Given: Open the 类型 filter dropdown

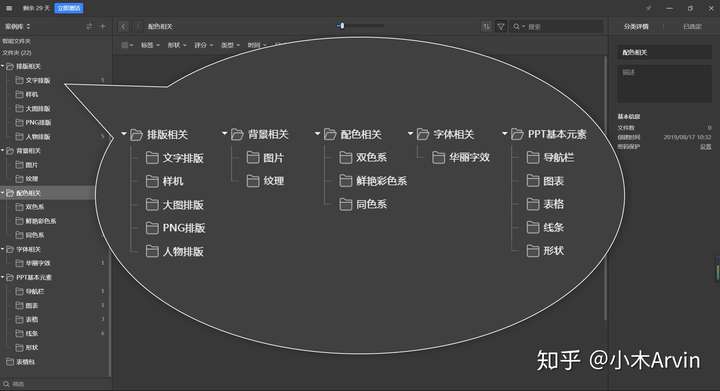Looking at the screenshot, I should coord(230,45).
